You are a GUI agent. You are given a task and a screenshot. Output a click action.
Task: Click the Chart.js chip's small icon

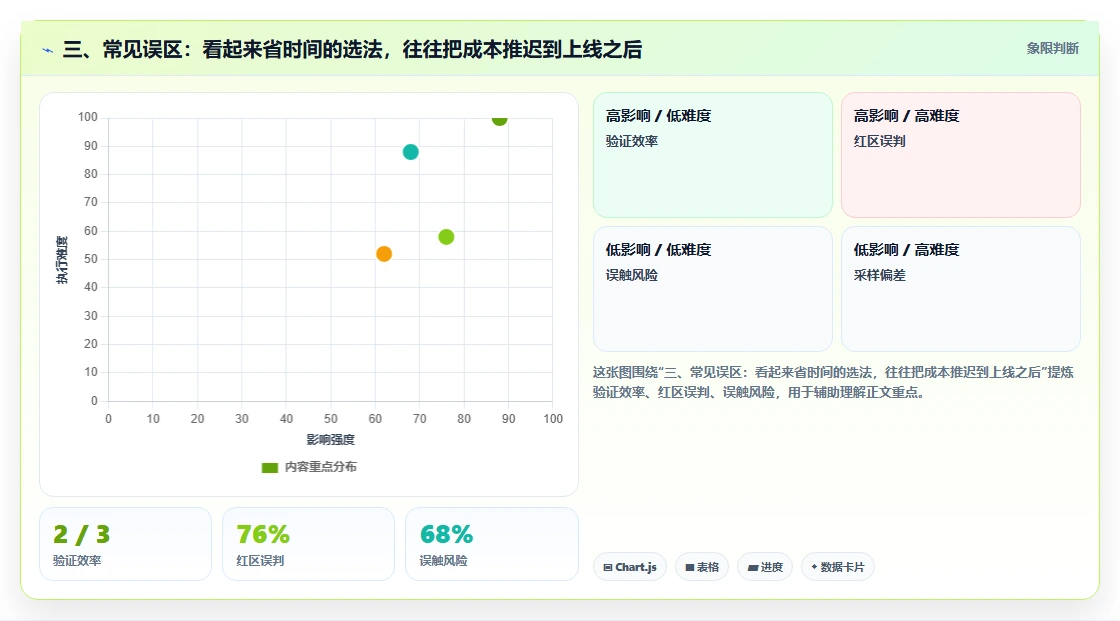[x=608, y=567]
